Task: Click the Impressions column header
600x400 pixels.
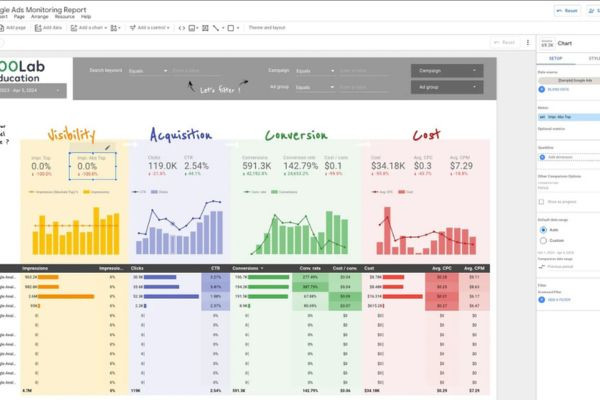Action: coord(35,268)
